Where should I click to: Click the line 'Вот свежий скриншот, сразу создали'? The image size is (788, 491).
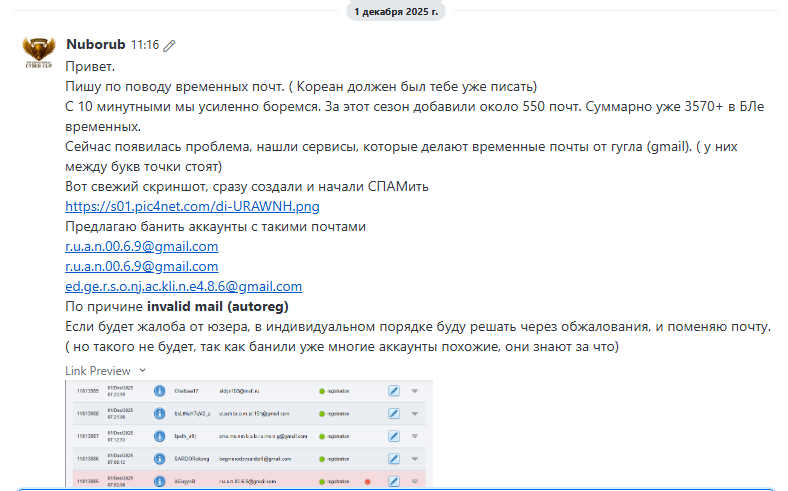(x=247, y=186)
